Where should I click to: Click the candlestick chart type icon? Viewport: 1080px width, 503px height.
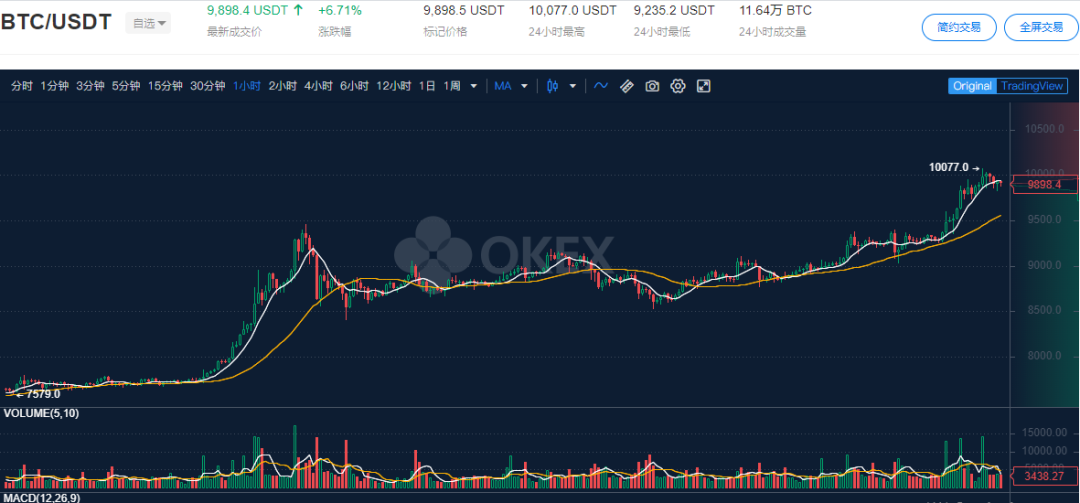551,86
